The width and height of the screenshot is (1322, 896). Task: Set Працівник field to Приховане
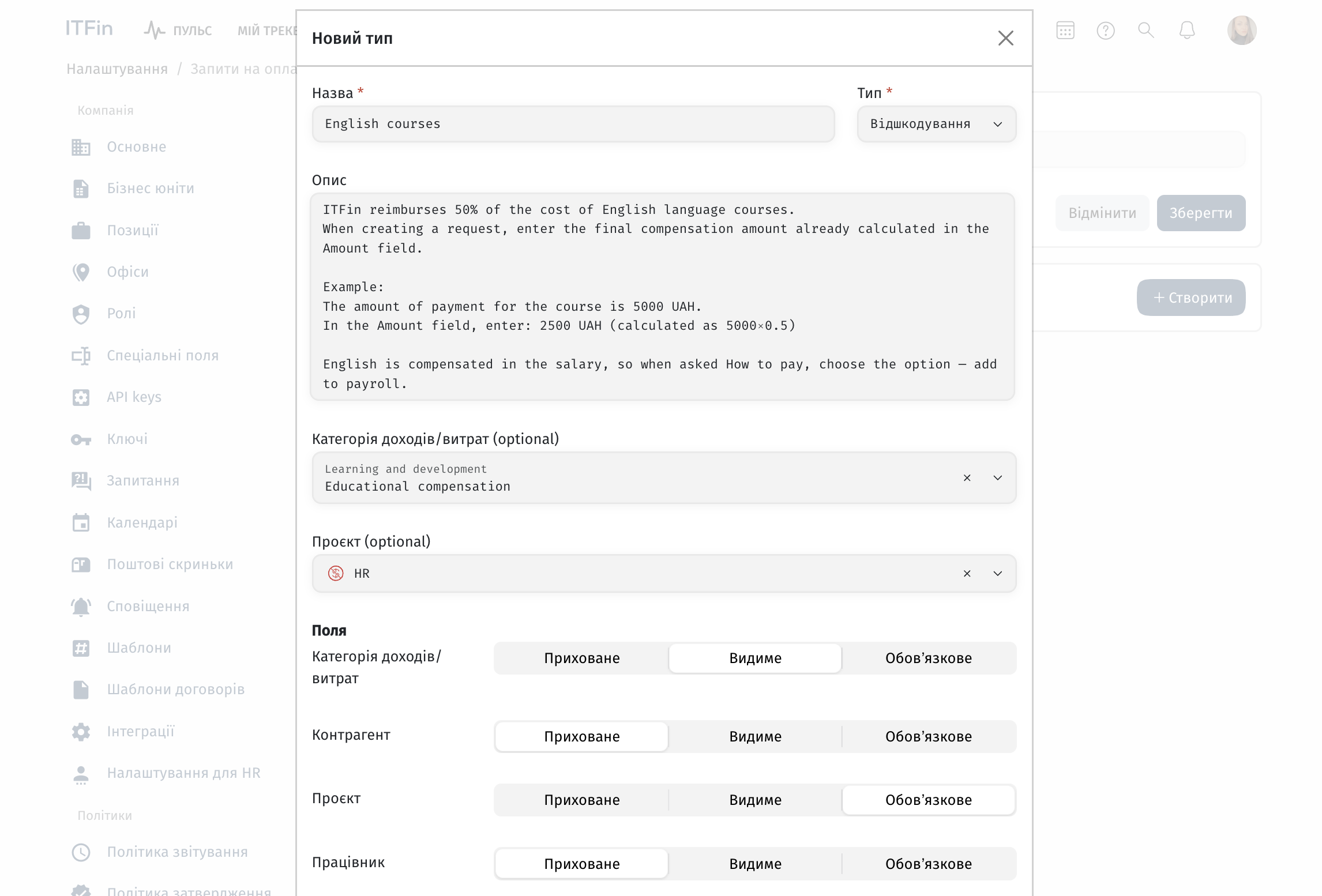tap(581, 864)
